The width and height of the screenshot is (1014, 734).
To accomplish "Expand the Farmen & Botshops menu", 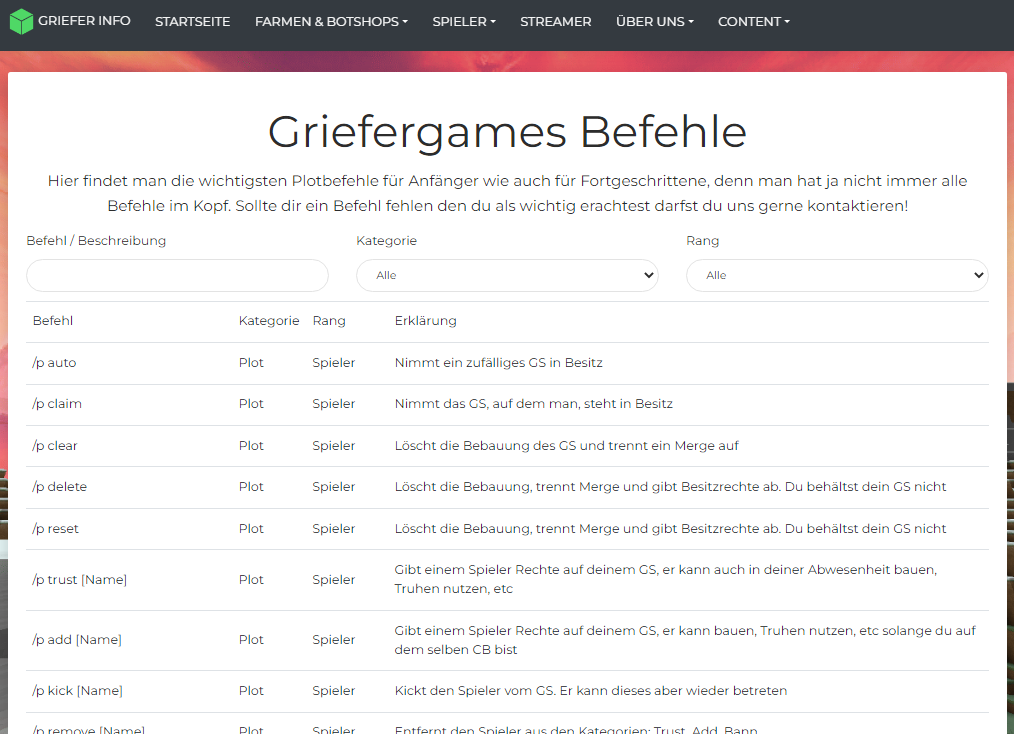I will tap(331, 21).
